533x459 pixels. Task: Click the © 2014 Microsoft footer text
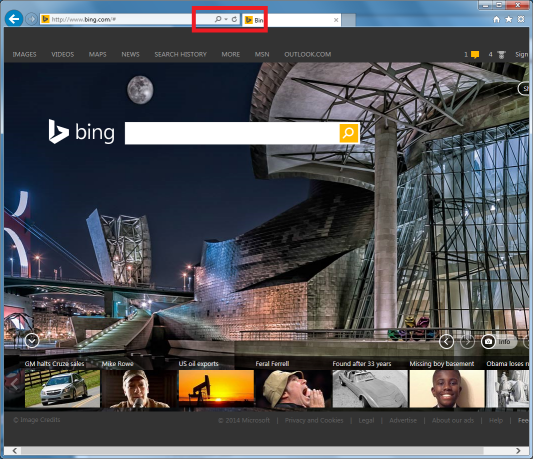(244, 421)
